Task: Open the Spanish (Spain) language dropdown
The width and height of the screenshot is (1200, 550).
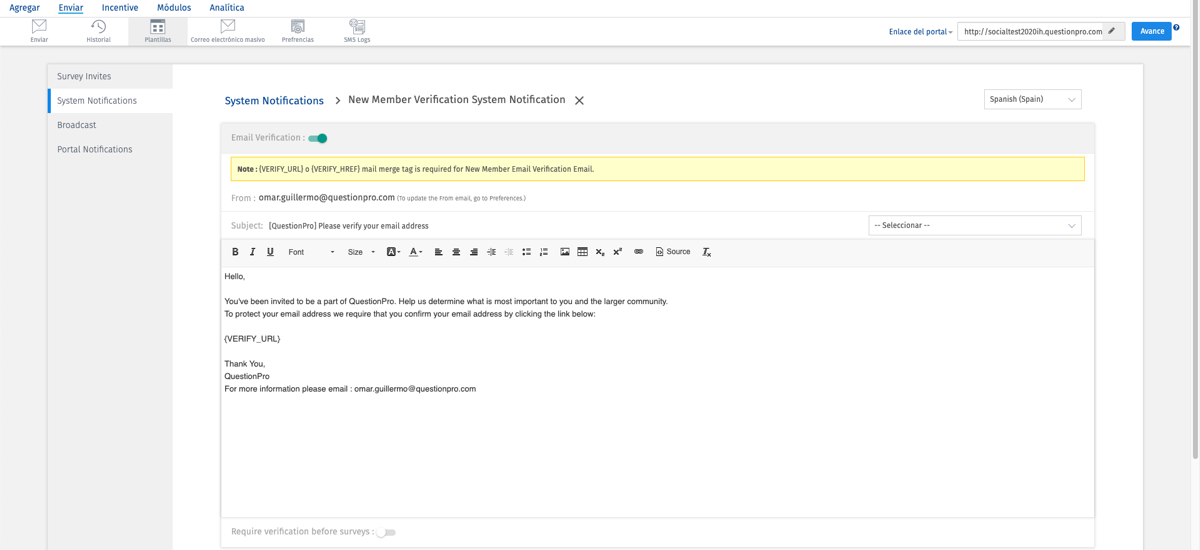Action: 1032,99
